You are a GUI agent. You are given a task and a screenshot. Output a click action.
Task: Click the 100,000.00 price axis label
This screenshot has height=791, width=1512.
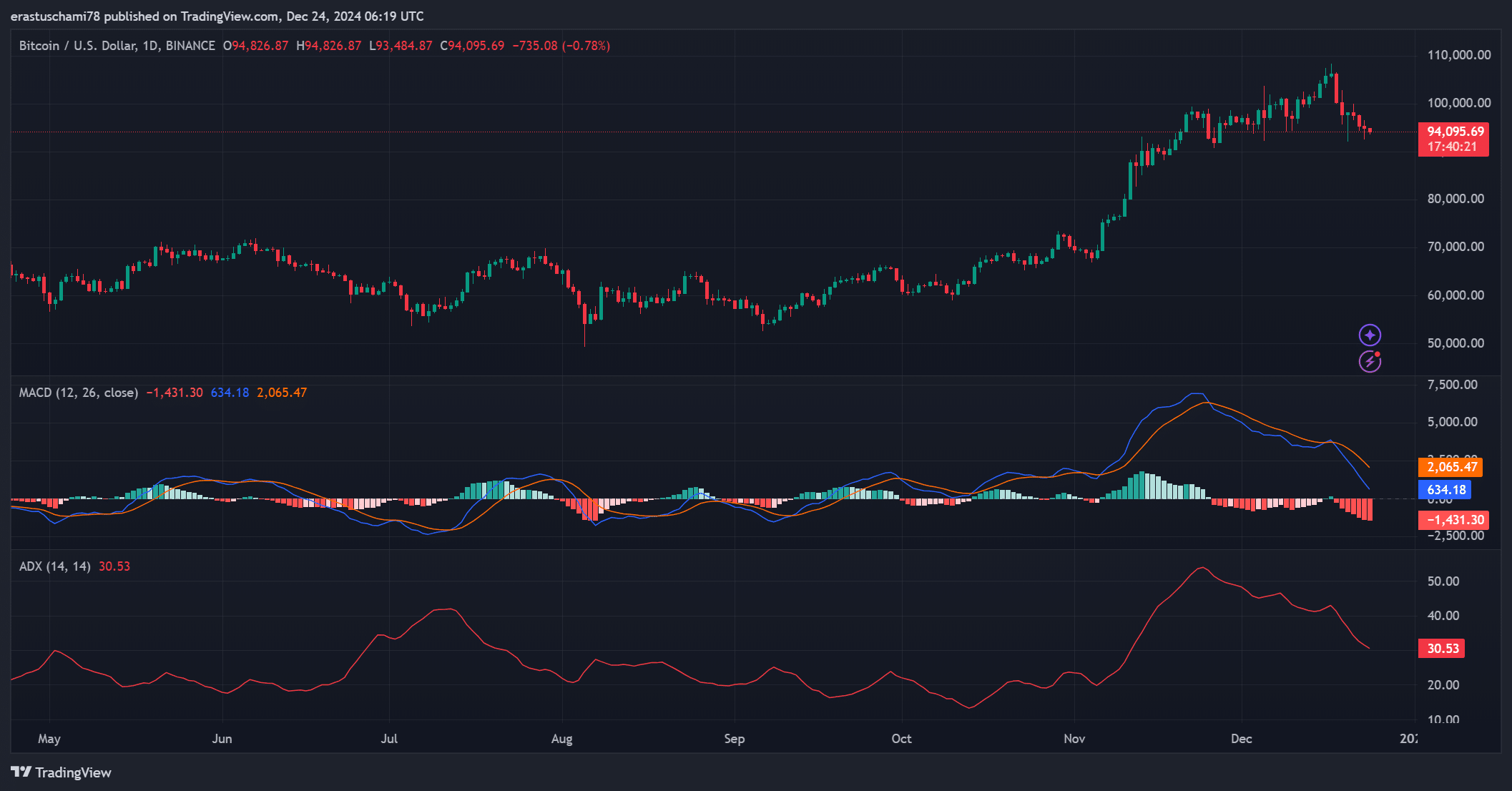[1459, 103]
